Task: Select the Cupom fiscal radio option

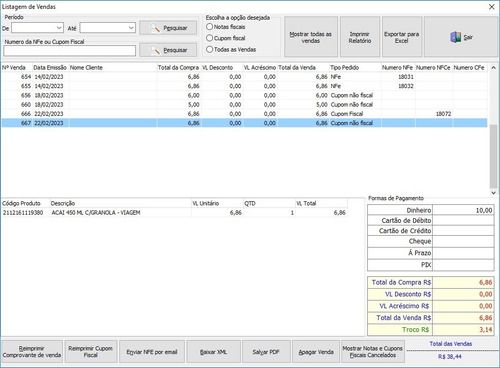Action: (209, 38)
